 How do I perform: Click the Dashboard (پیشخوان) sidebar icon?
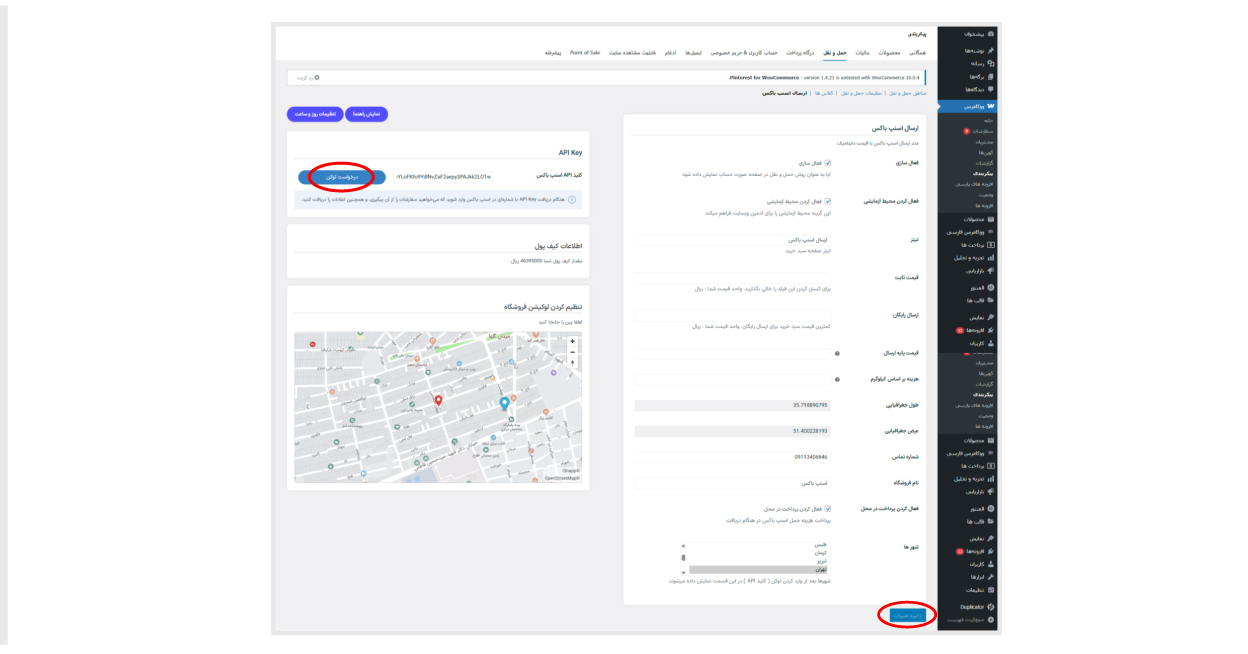991,34
